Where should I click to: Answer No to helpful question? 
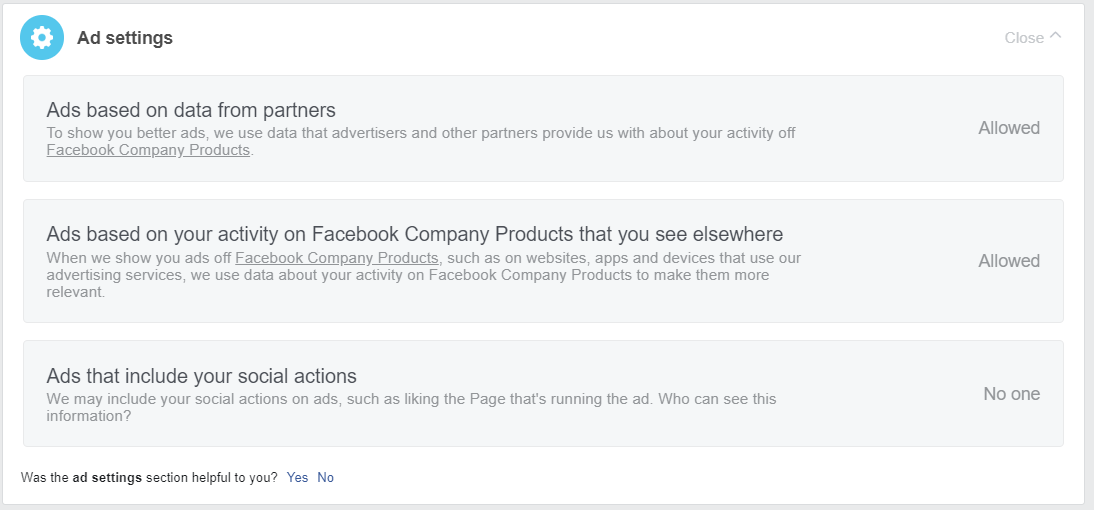(x=325, y=478)
